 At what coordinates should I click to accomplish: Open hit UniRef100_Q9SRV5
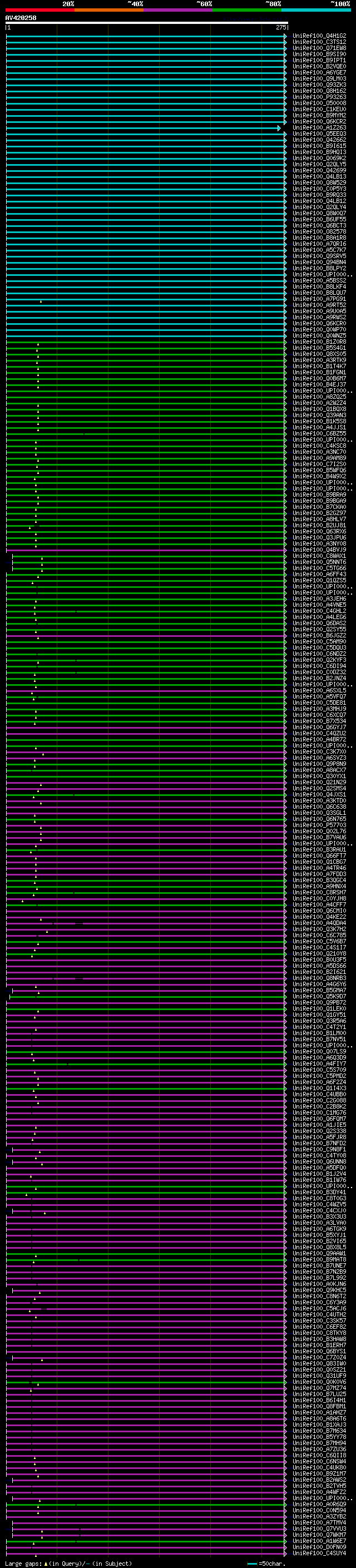(319, 257)
